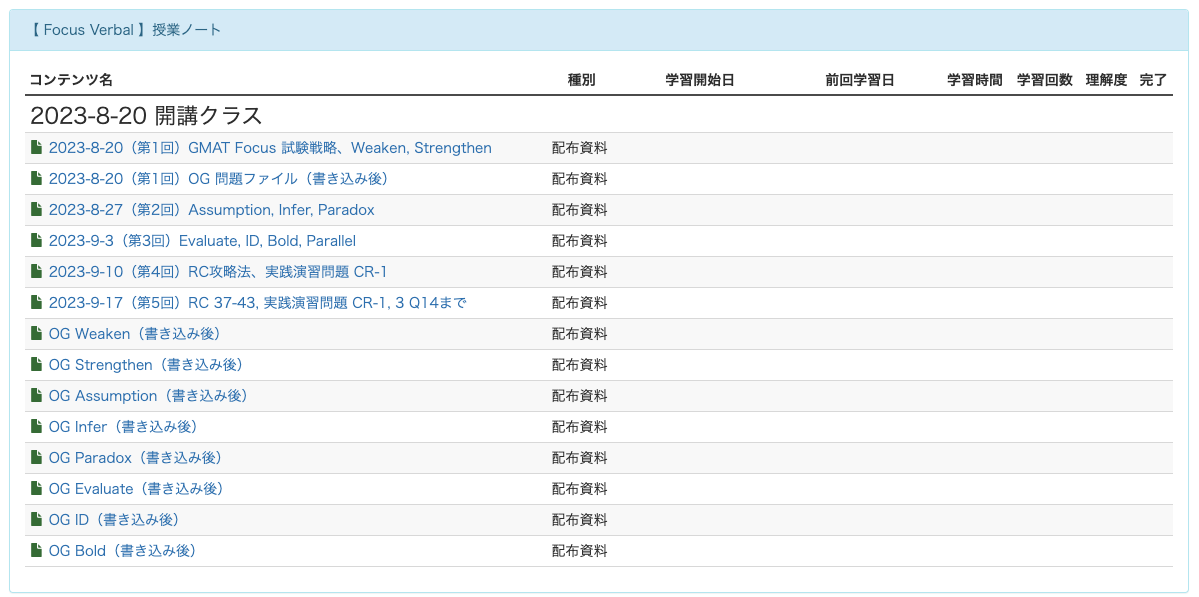Screen dimensions: 1199x597
Task: Open OG ID（書き込み後）link
Action: 113,520
